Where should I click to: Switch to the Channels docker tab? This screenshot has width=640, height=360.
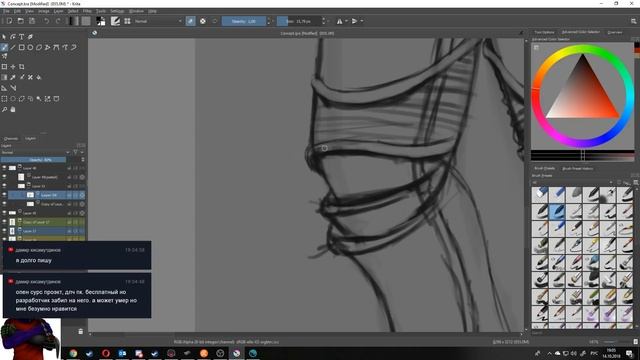tap(11, 139)
